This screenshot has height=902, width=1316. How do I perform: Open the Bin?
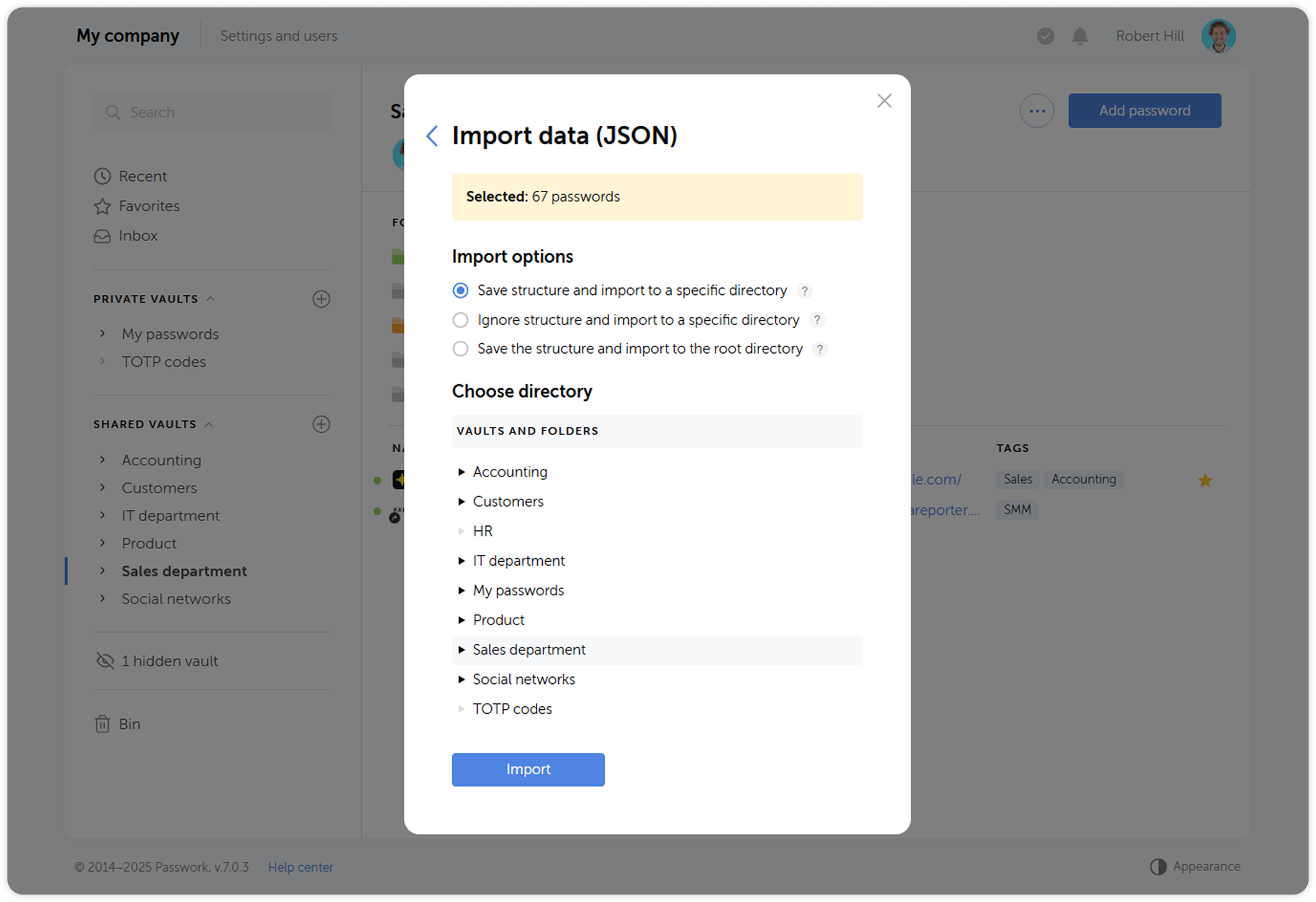pos(129,724)
